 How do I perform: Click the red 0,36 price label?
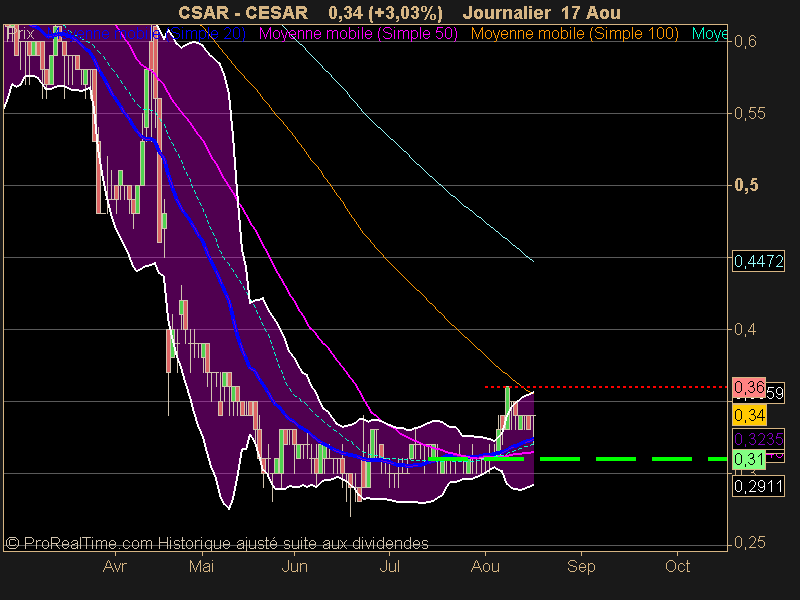tap(748, 387)
